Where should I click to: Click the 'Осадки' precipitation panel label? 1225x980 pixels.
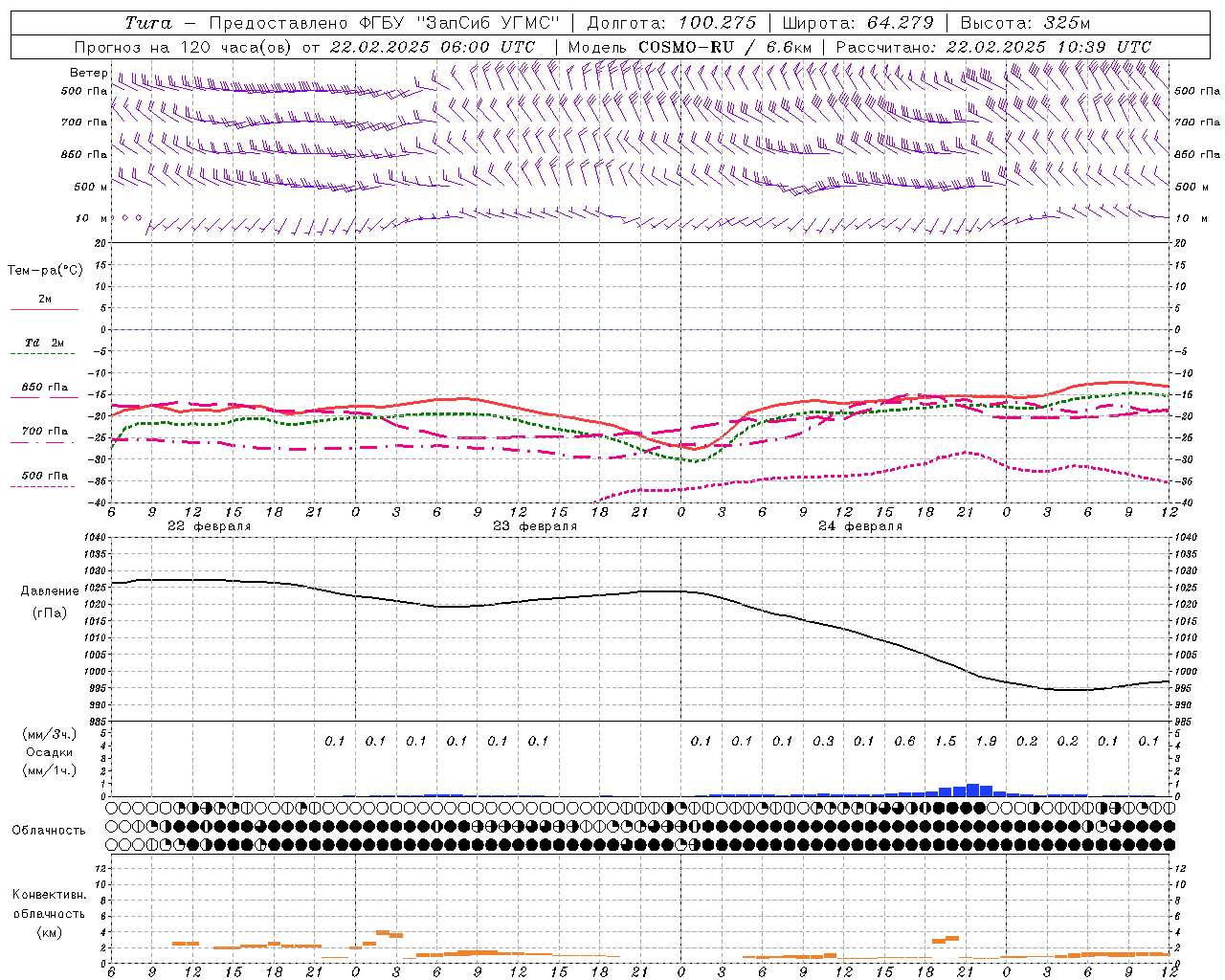pyautogui.click(x=50, y=752)
